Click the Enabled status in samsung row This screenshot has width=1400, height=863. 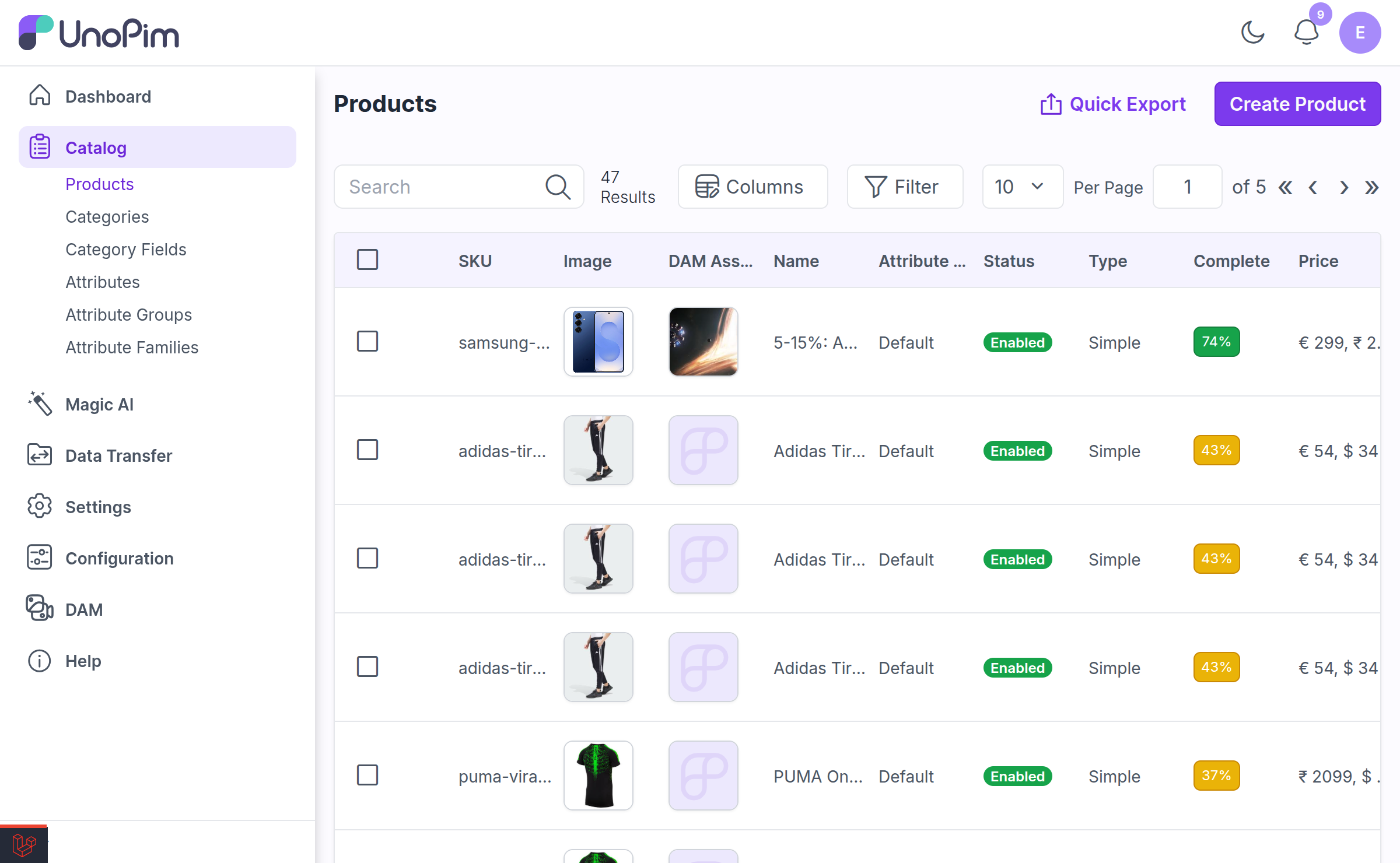(1017, 342)
